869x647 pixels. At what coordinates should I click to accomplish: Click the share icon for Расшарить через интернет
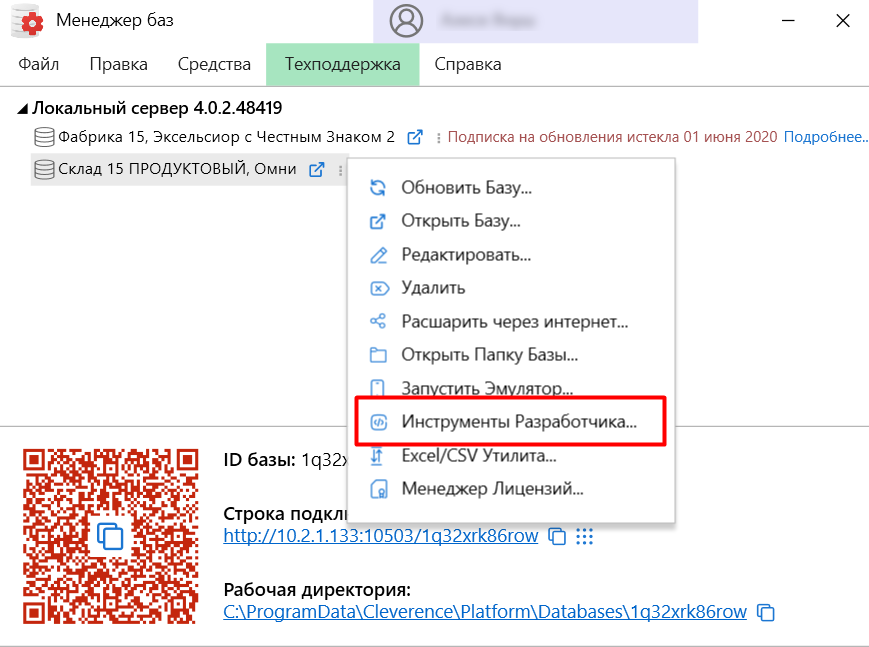click(x=381, y=321)
